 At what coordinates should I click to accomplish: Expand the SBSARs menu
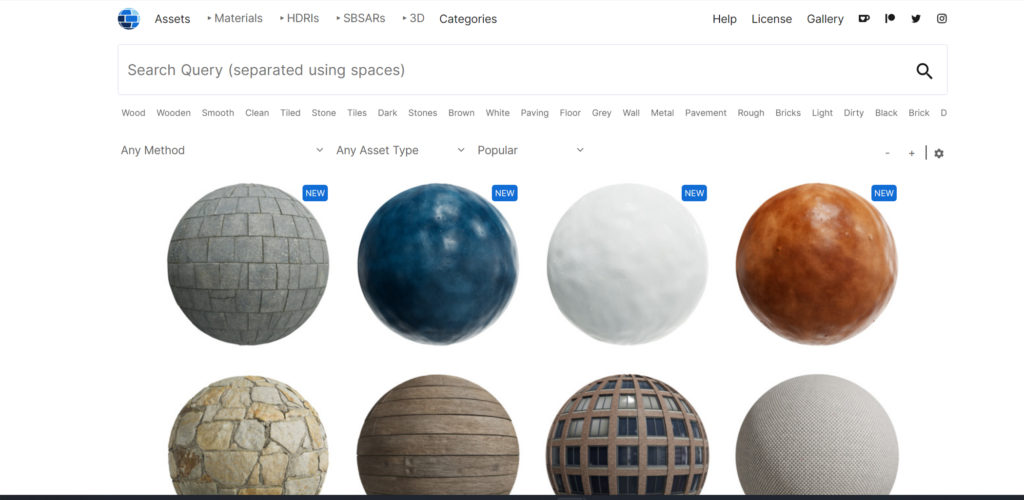pyautogui.click(x=360, y=18)
